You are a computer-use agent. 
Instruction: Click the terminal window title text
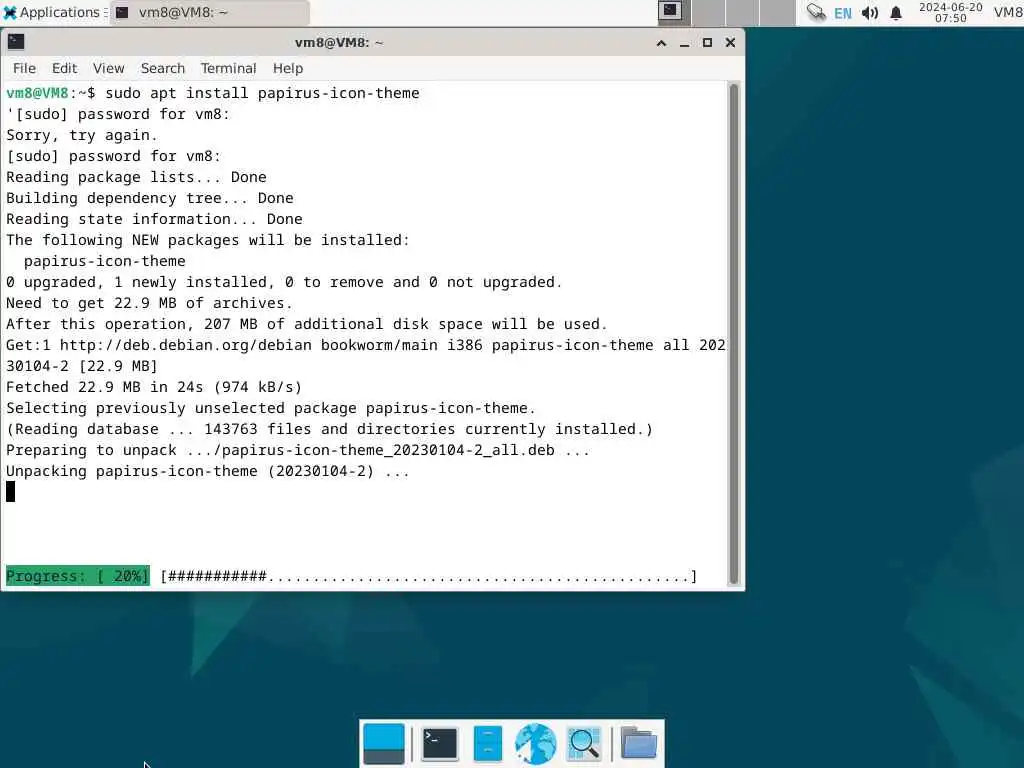339,43
